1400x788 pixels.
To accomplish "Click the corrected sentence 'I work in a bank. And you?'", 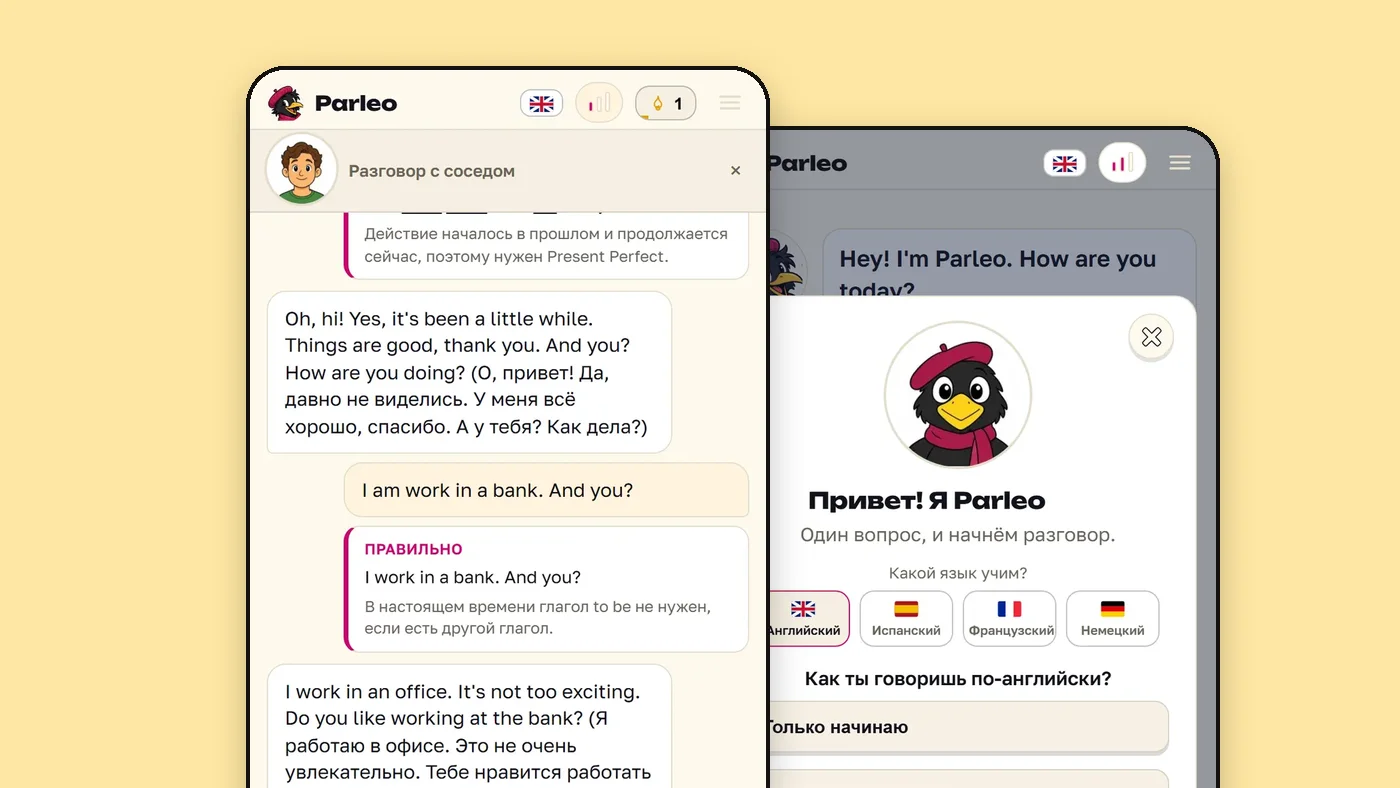I will [472, 577].
